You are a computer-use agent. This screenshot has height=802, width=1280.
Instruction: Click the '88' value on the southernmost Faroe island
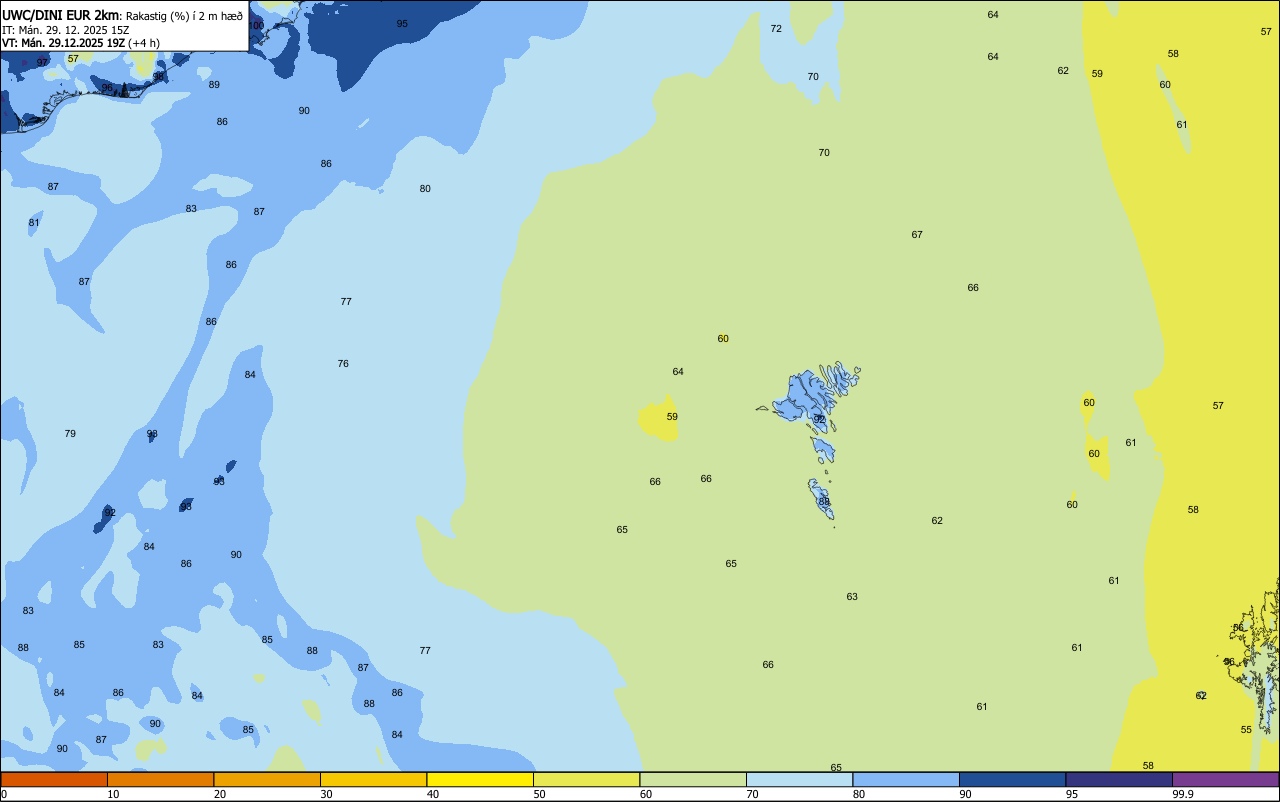pyautogui.click(x=824, y=502)
